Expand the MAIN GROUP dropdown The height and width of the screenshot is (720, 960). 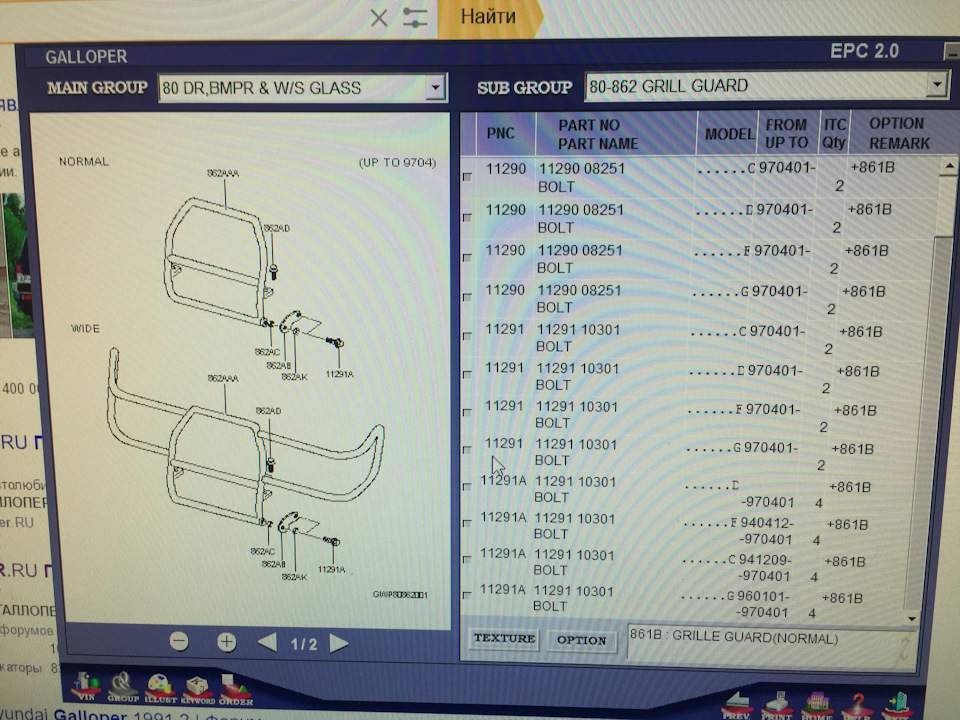(434, 89)
